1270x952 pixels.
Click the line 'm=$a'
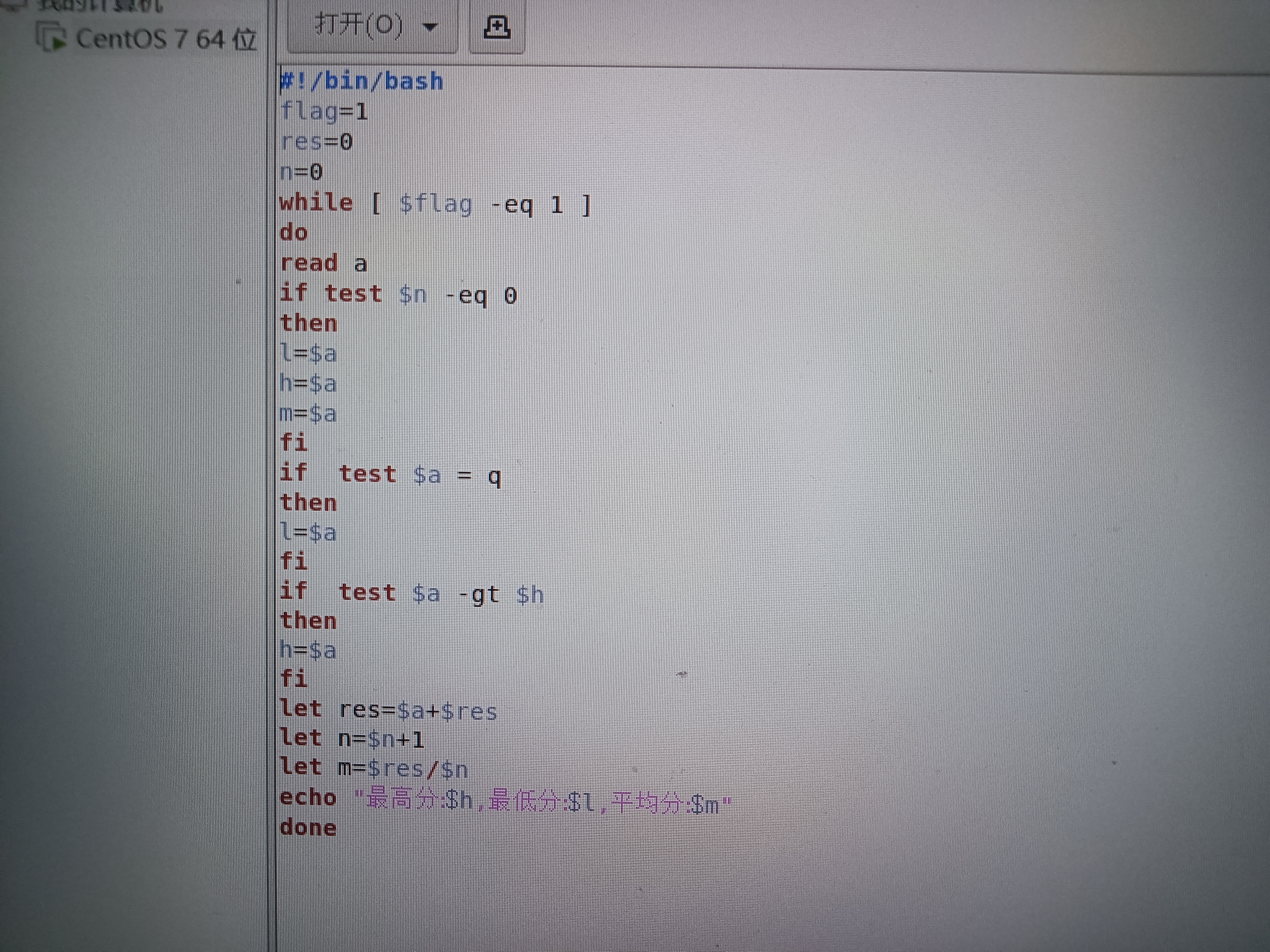pyautogui.click(x=308, y=413)
